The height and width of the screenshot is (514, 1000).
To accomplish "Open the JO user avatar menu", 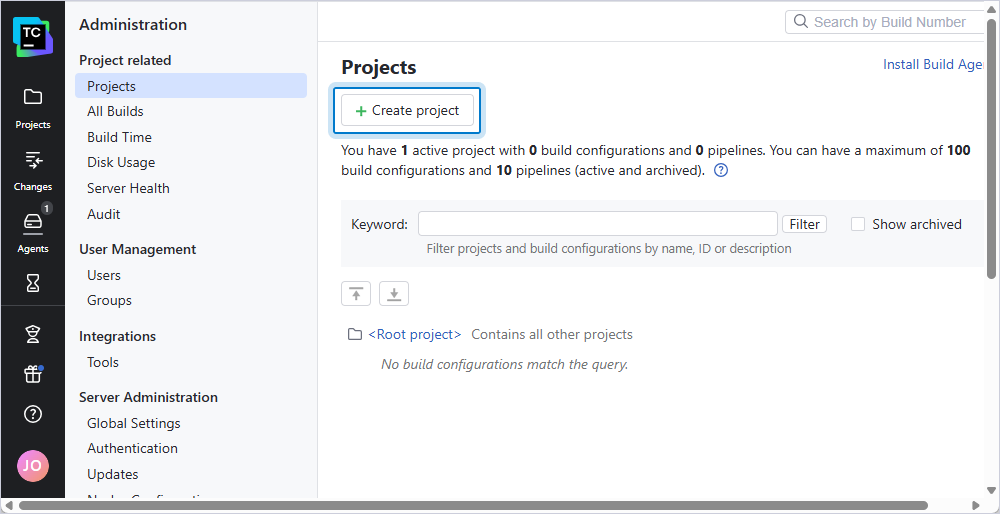I will [33, 466].
